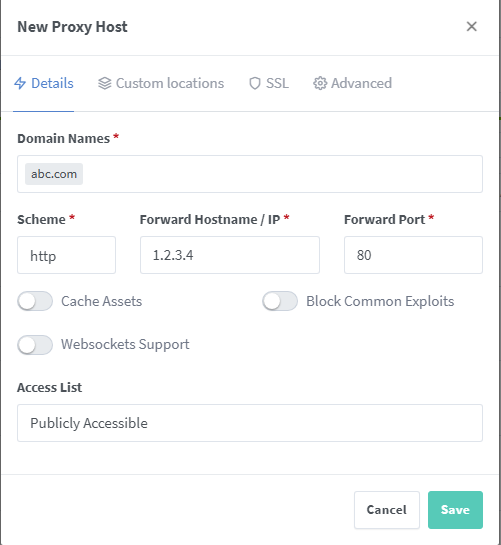Open the Scheme http dropdown
This screenshot has width=501, height=545.
click(x=66, y=255)
